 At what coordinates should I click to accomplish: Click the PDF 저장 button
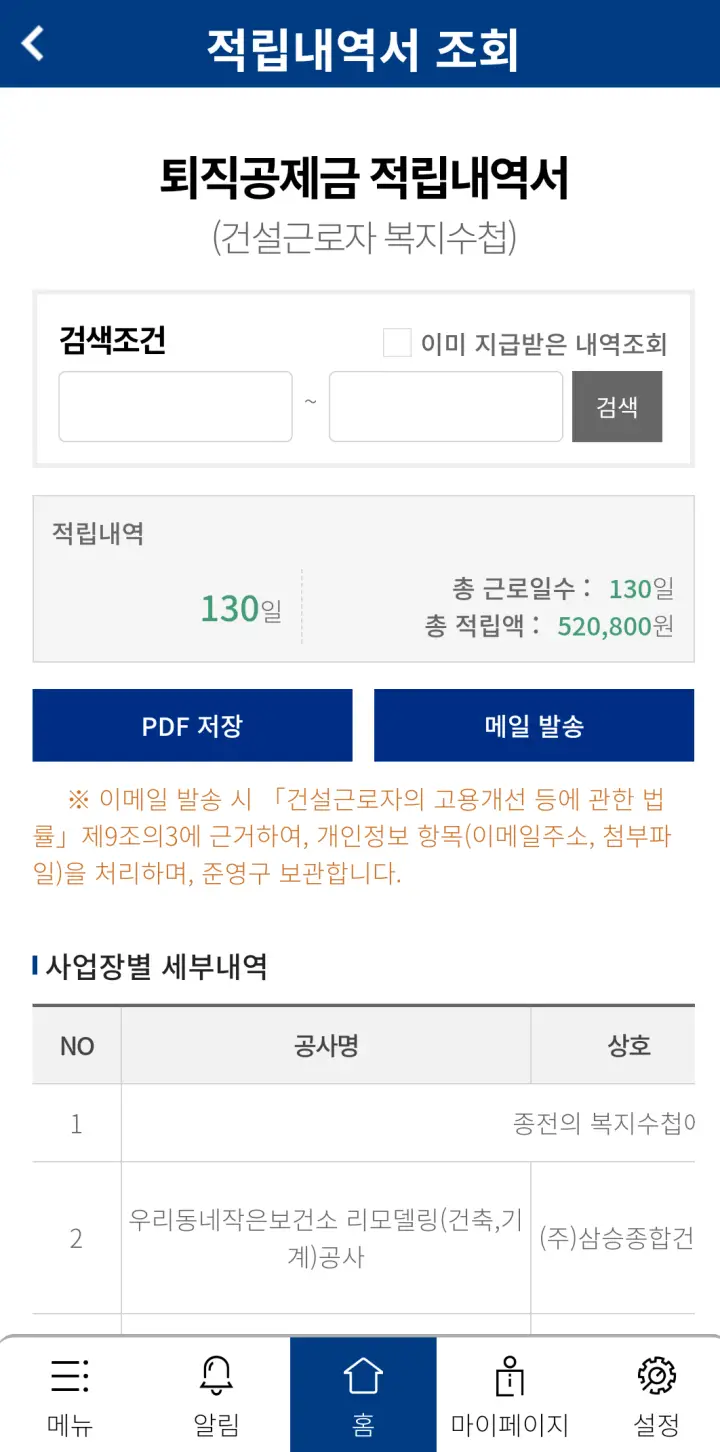193,724
